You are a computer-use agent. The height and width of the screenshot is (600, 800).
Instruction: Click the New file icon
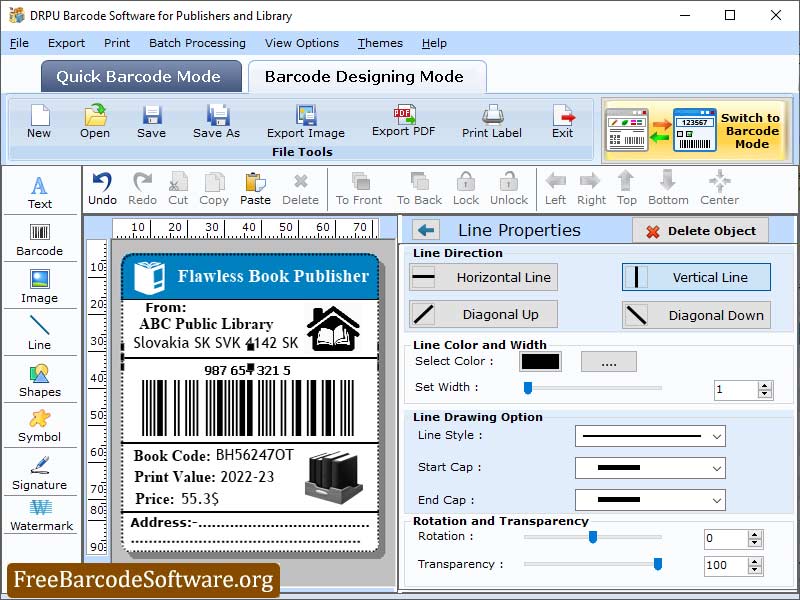39,121
